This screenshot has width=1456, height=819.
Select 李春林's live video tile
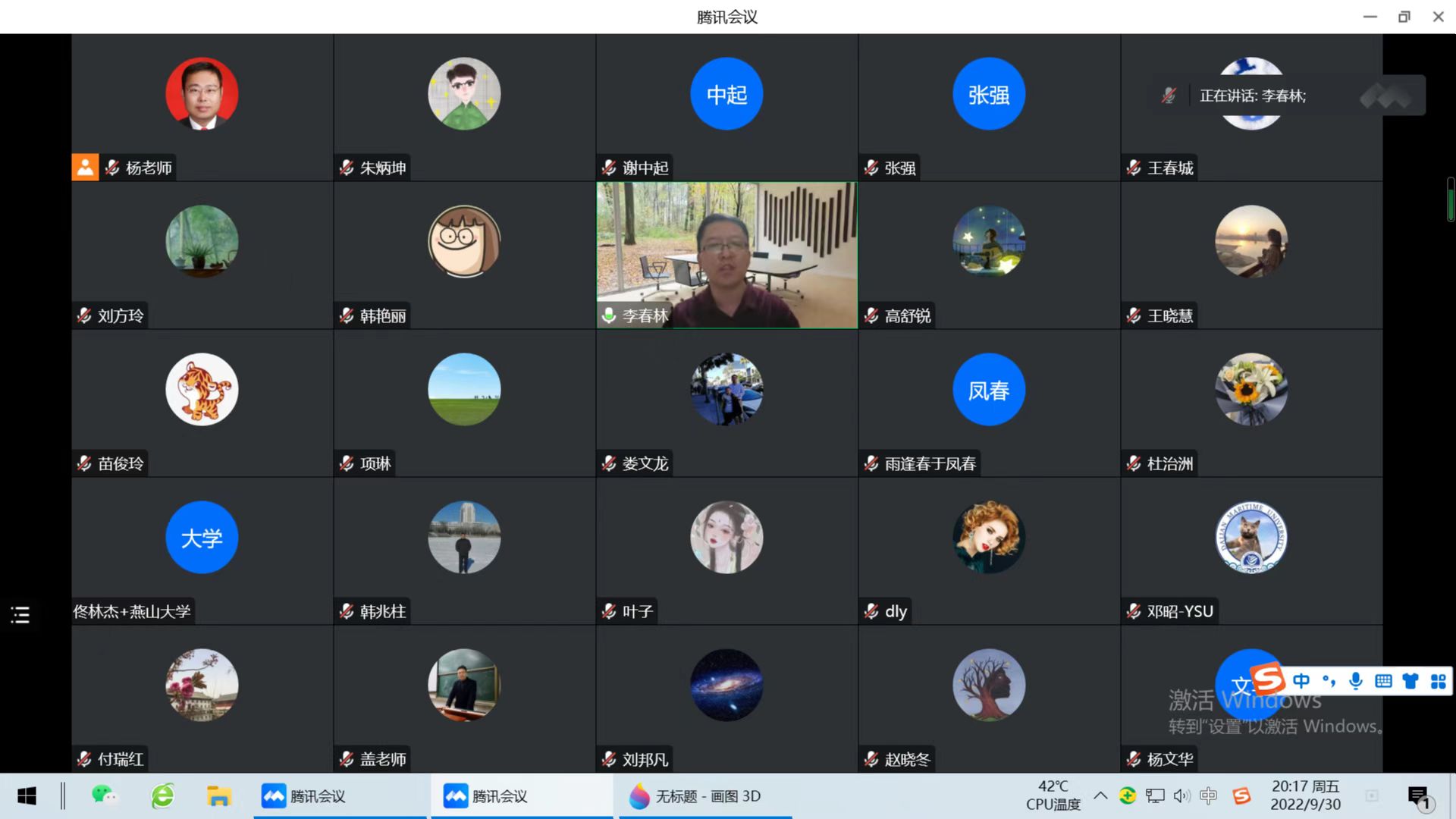[726, 250]
